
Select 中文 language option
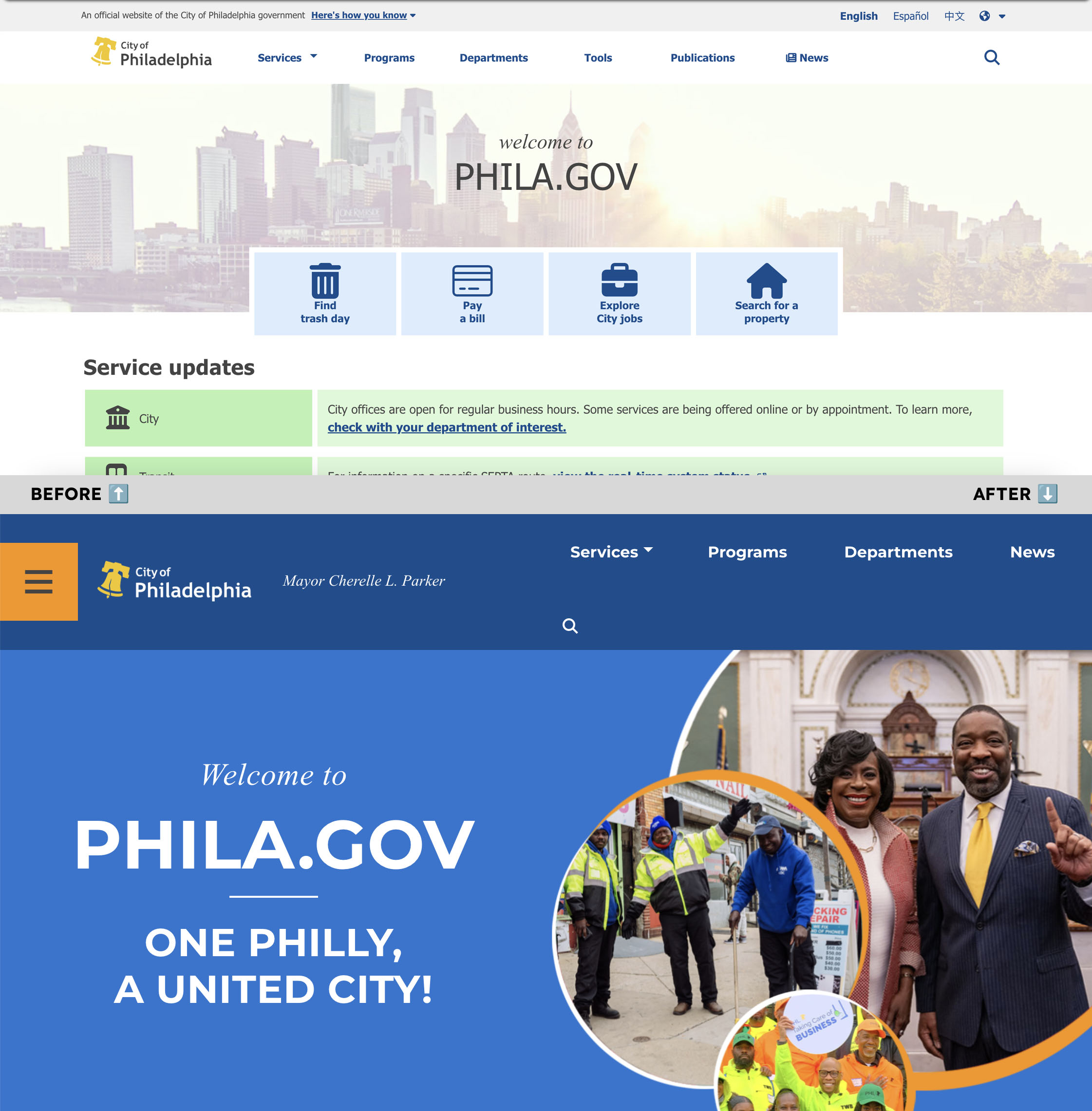click(952, 14)
